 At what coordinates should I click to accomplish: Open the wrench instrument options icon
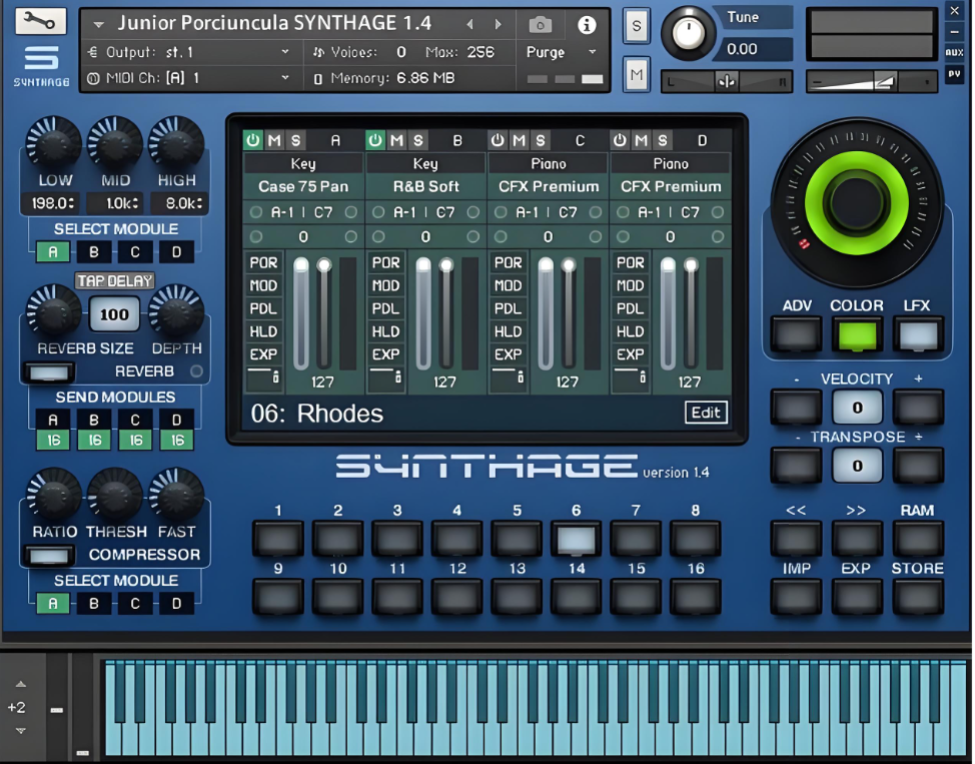40,22
